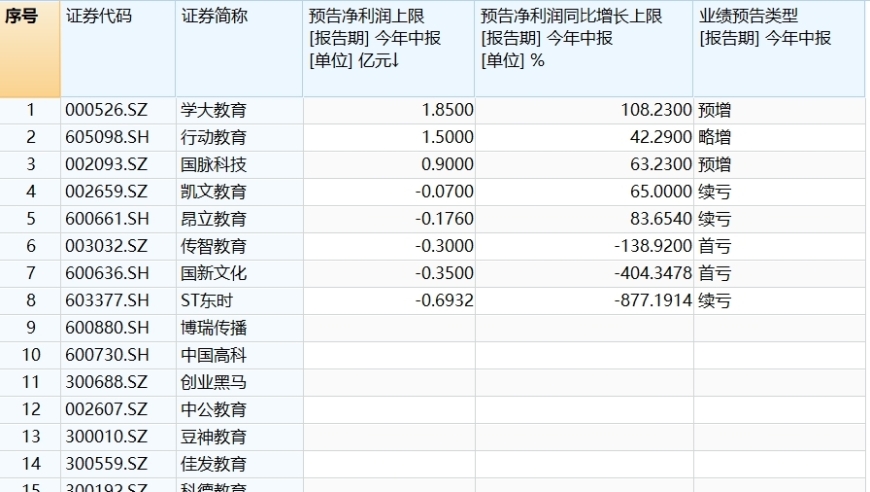Select stock code 300010.SZ
Image resolution: width=870 pixels, height=492 pixels.
(x=107, y=436)
